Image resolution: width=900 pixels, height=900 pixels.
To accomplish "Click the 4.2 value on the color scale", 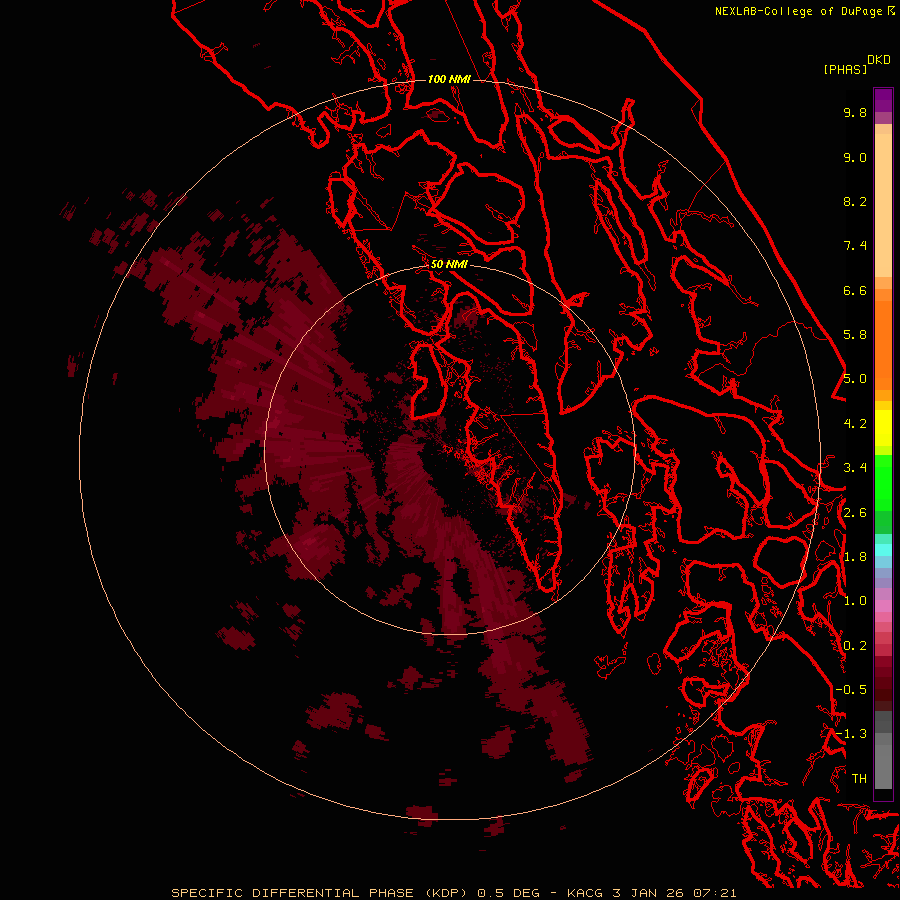I will (855, 424).
